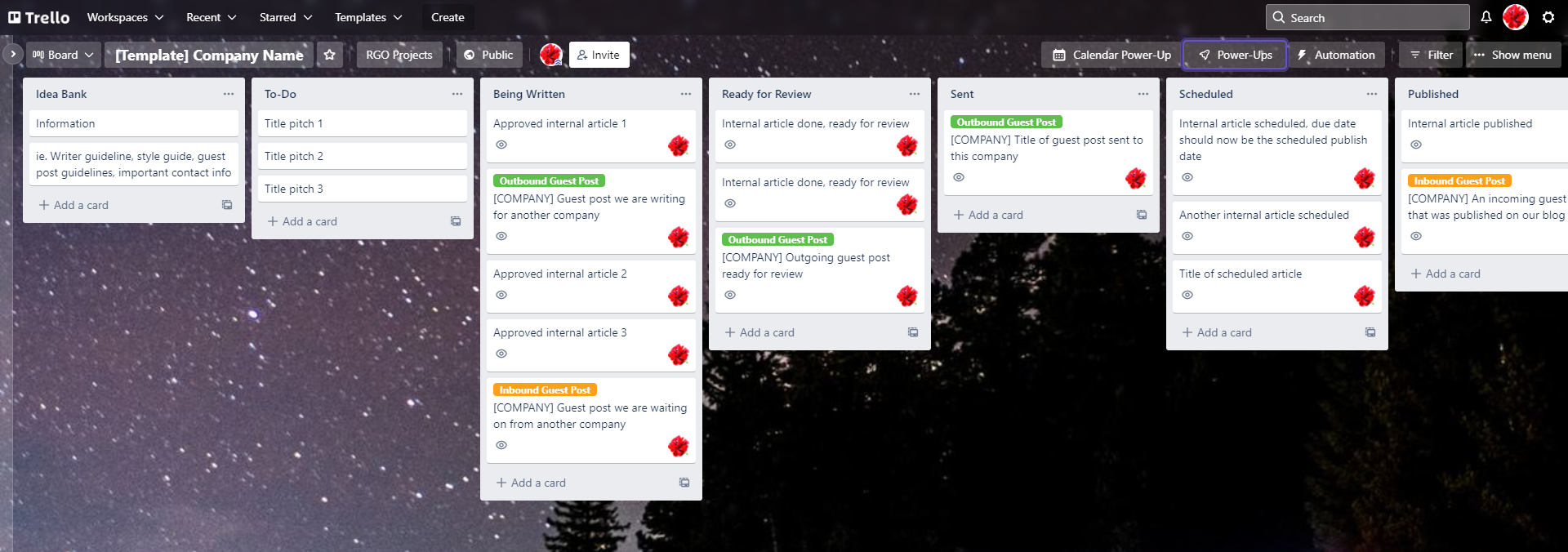Edit board title Company Name

pyautogui.click(x=209, y=55)
